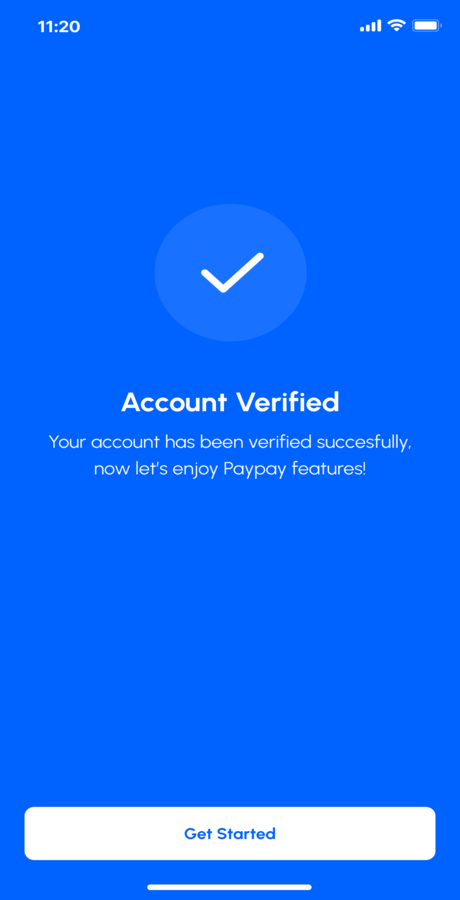Select the Account Verified heading
460x900 pixels.
[x=230, y=402]
